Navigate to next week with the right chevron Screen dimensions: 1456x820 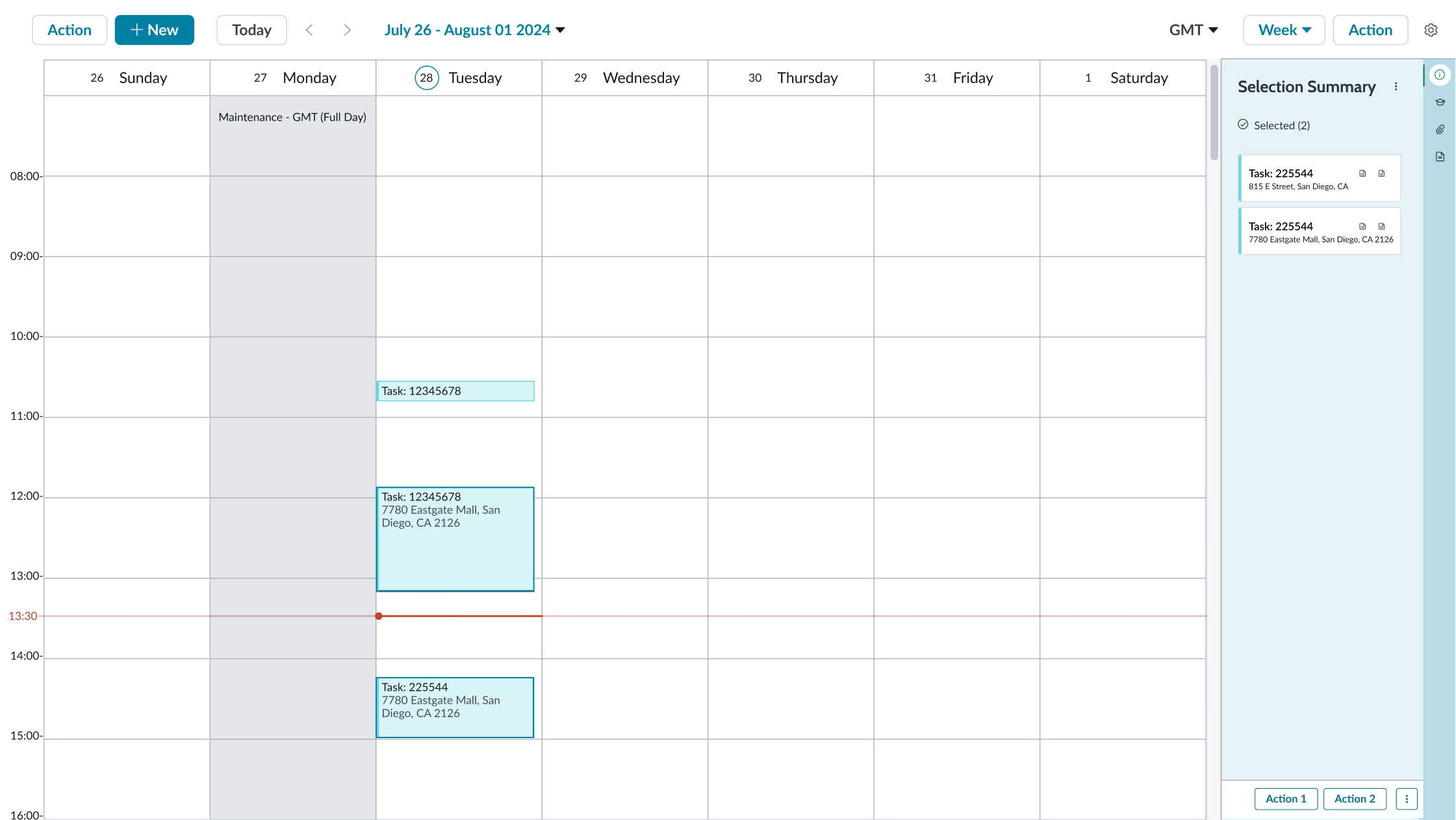coord(347,30)
